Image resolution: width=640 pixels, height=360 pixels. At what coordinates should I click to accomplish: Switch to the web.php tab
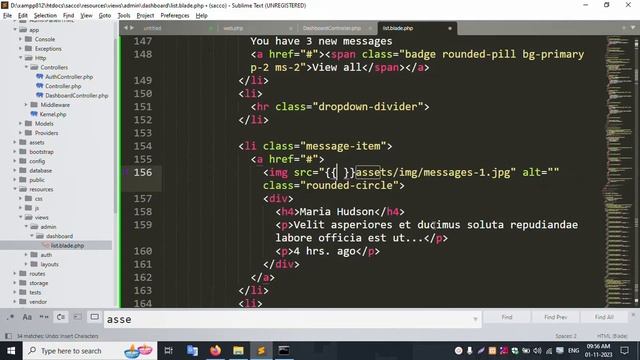click(233, 28)
